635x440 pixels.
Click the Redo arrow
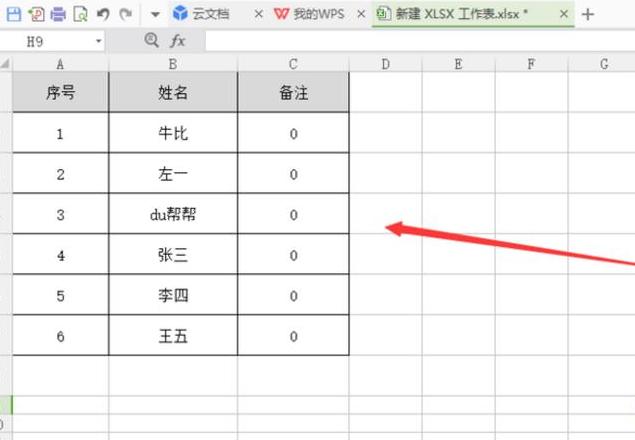pos(126,15)
